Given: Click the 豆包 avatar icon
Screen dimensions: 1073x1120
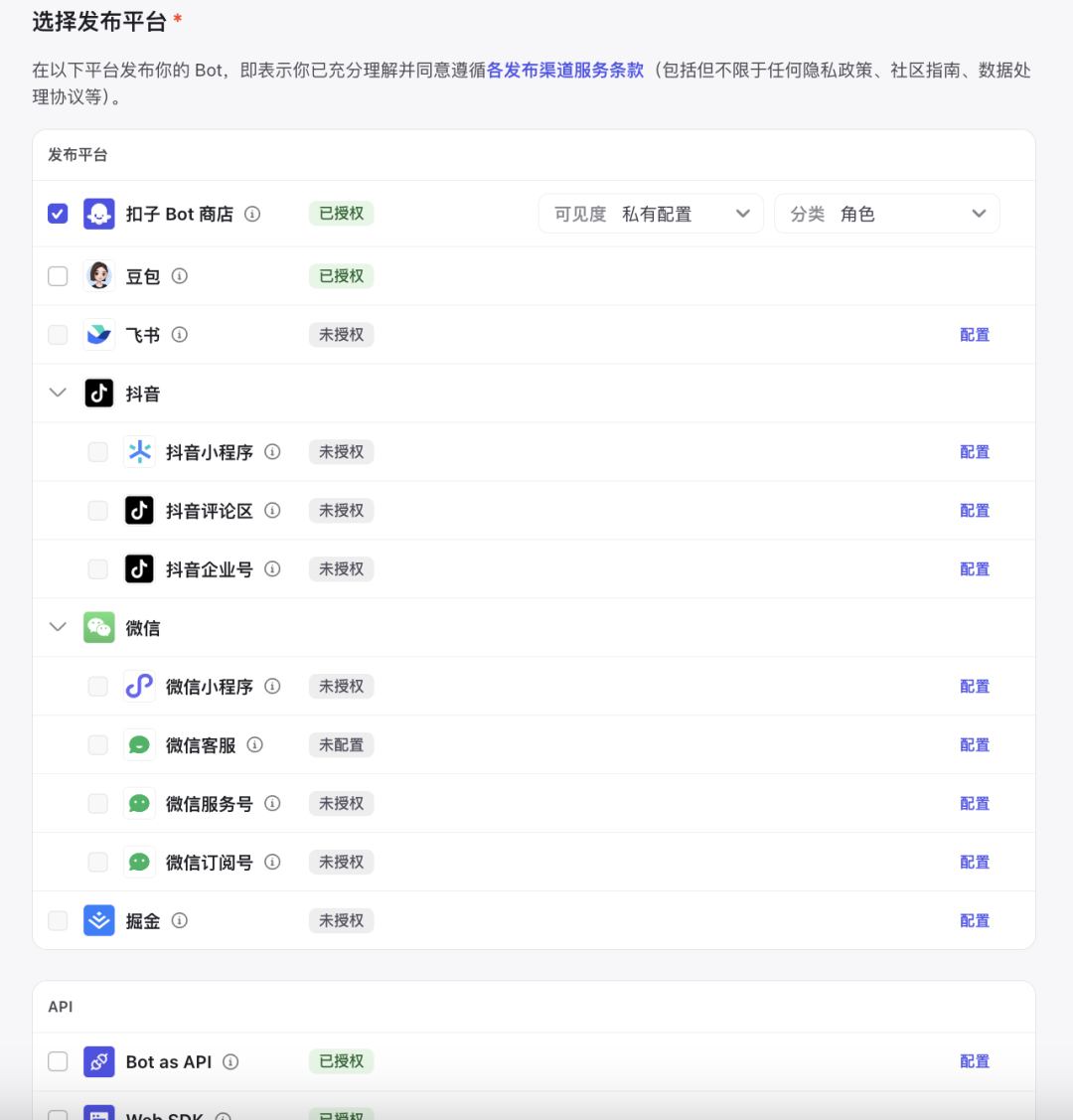Looking at the screenshot, I should 98,275.
